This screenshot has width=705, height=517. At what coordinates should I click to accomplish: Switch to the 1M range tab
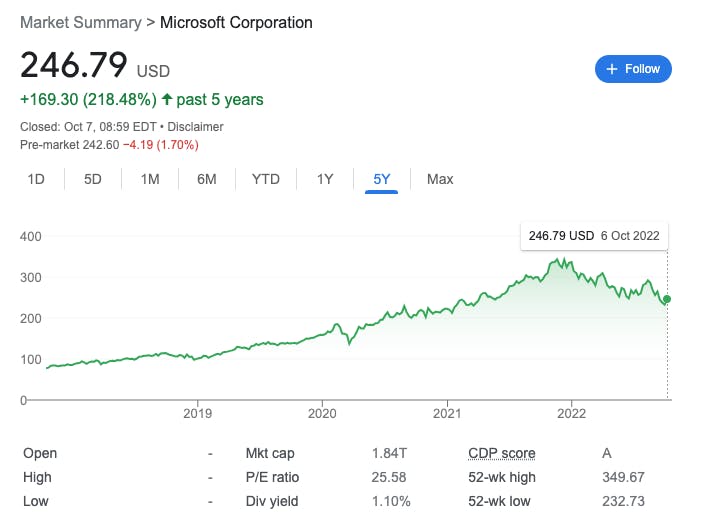[x=150, y=179]
